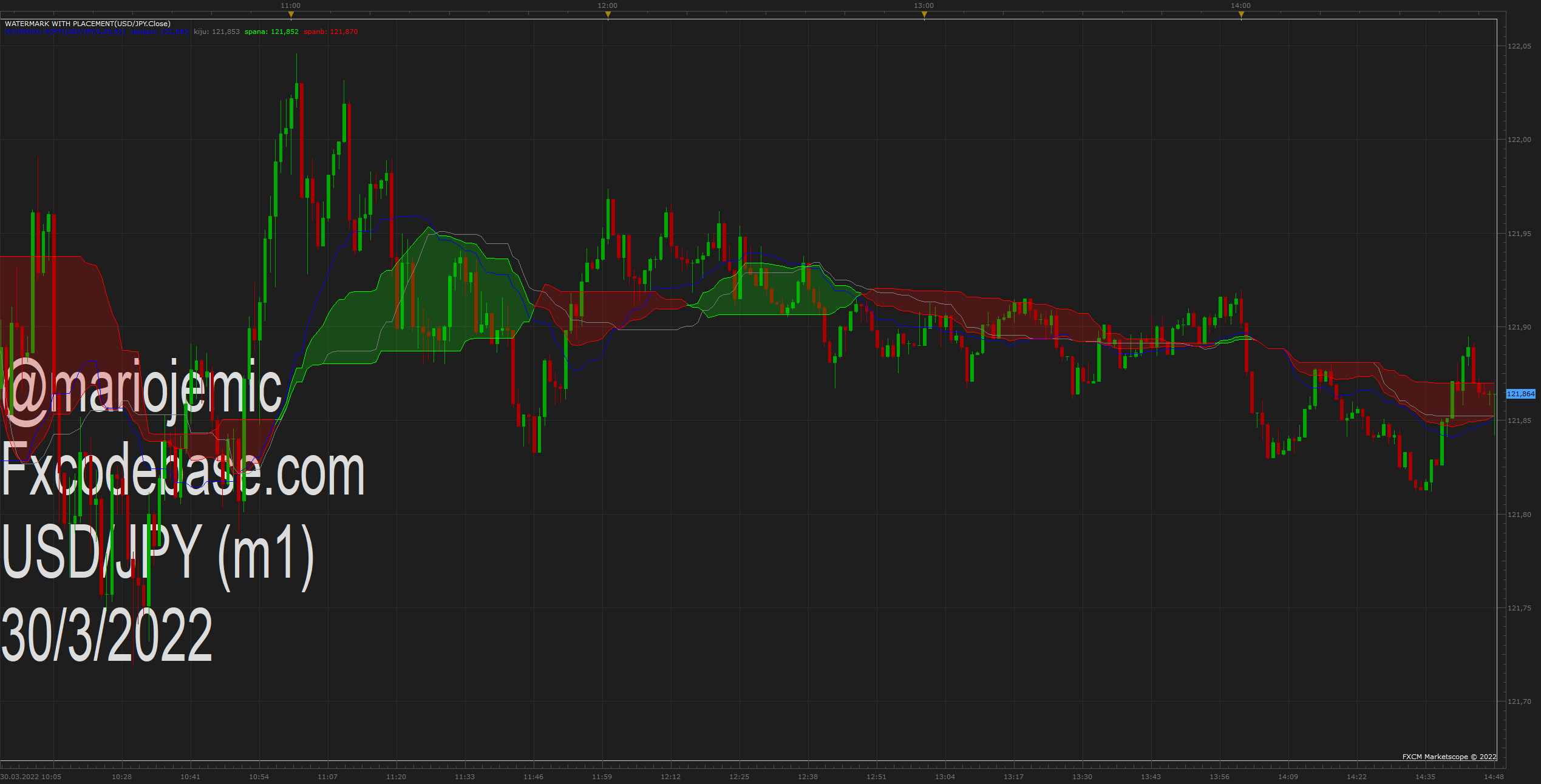Viewport: 1541px width, 784px height.
Task: Click the 121,90 price axis label
Action: click(1519, 327)
